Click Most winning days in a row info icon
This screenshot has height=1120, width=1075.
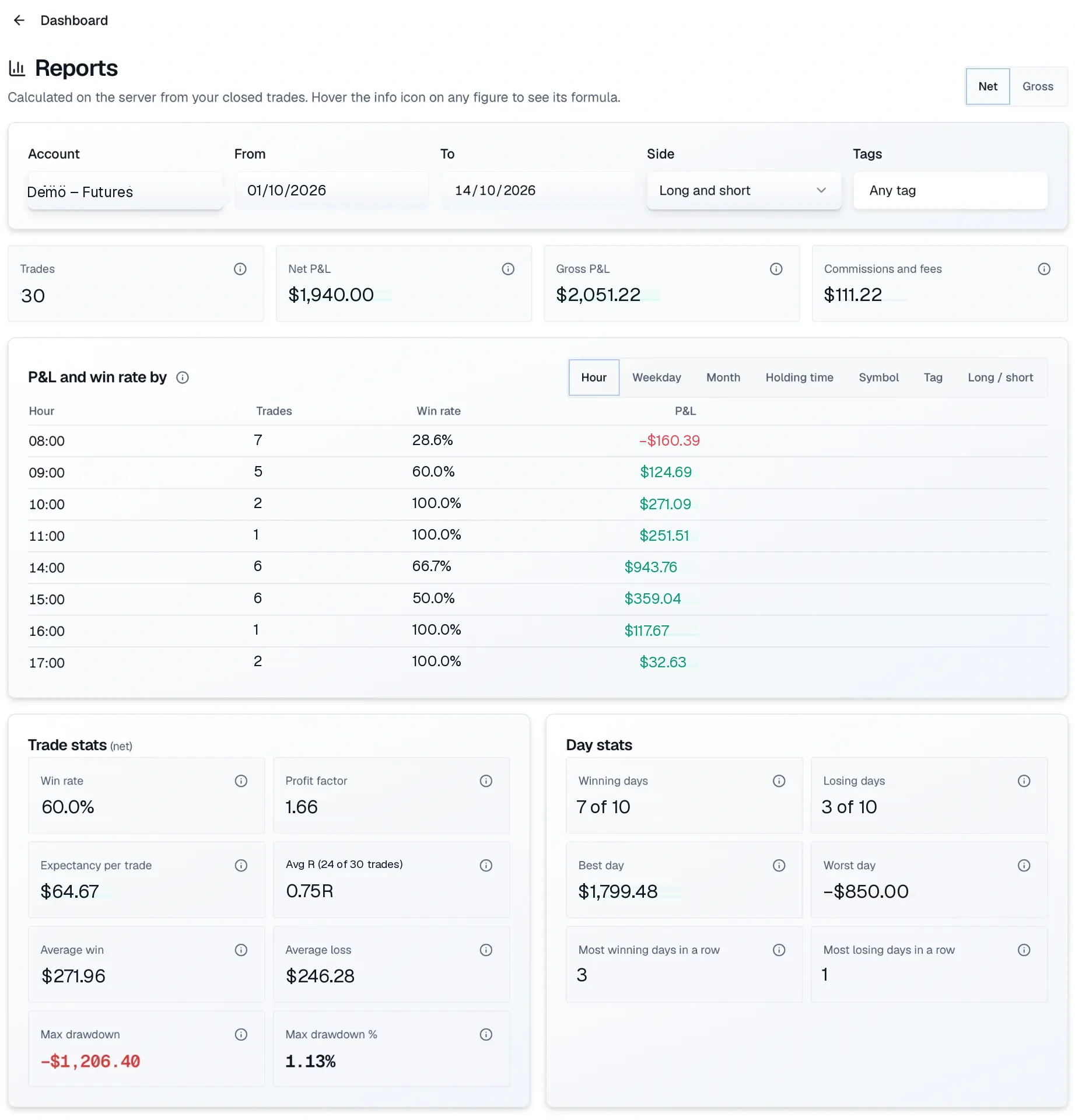click(x=779, y=950)
